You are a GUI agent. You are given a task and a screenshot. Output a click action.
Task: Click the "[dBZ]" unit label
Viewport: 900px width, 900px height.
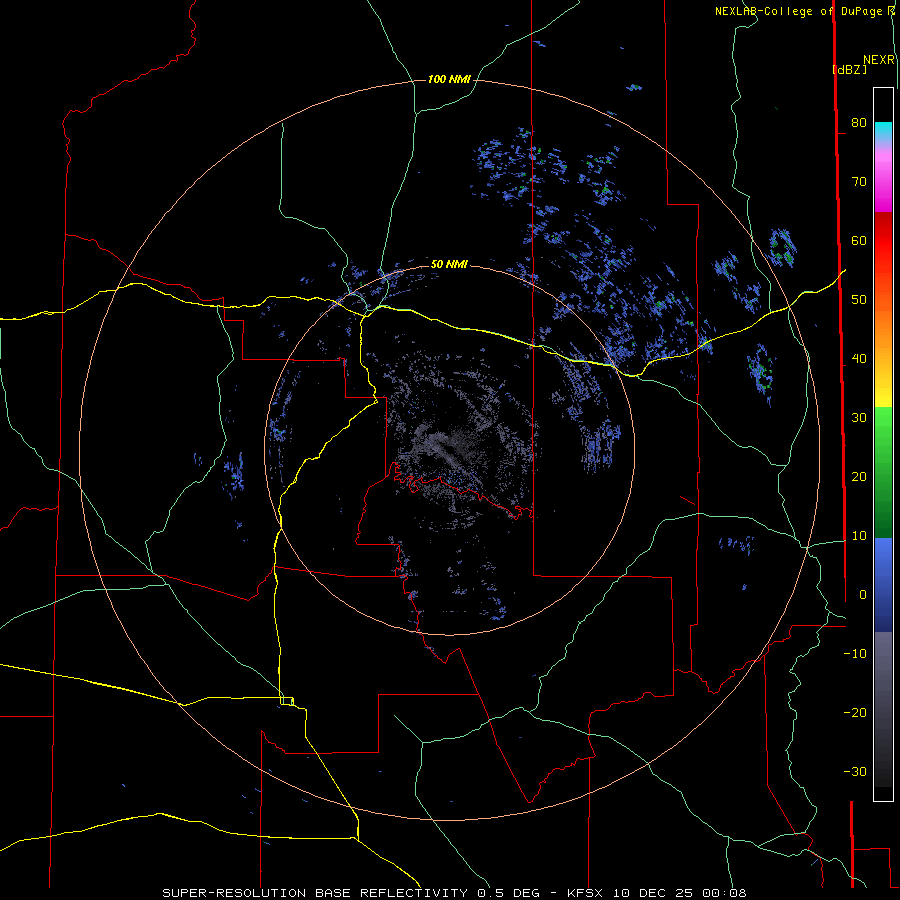point(849,69)
